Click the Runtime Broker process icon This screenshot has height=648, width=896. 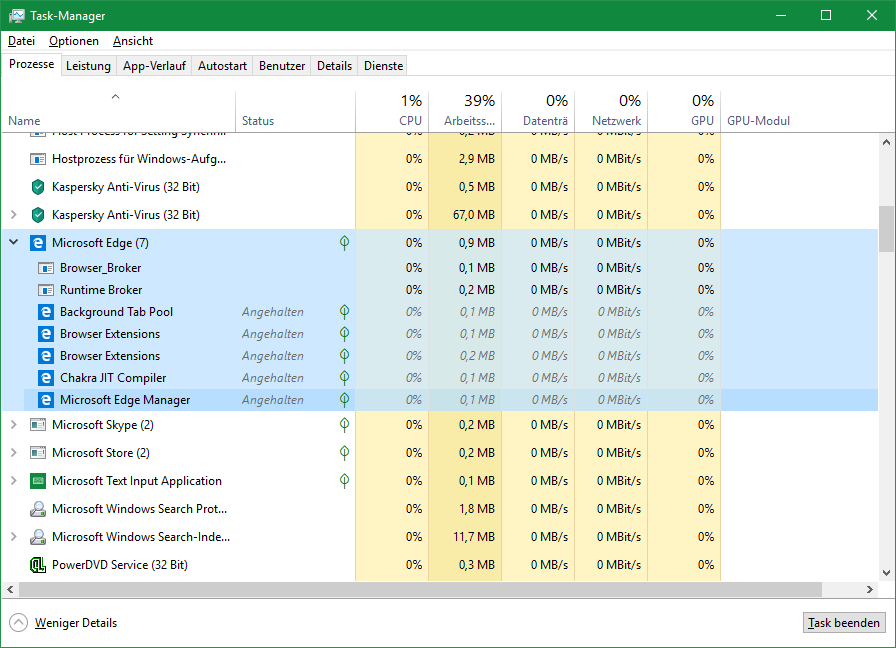(46, 290)
